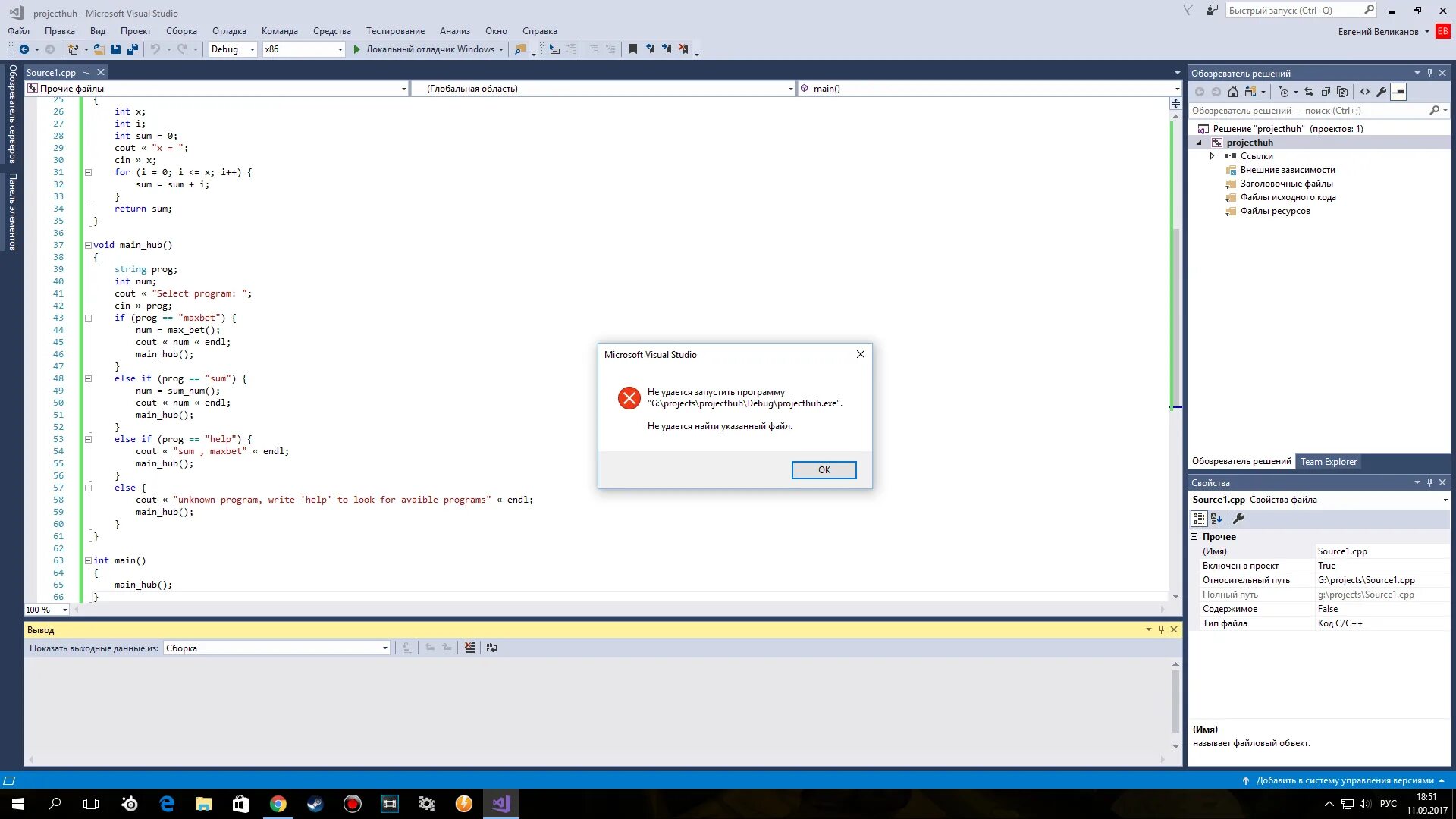Click the Undo arrow icon
The image size is (1456, 819).
(x=155, y=49)
